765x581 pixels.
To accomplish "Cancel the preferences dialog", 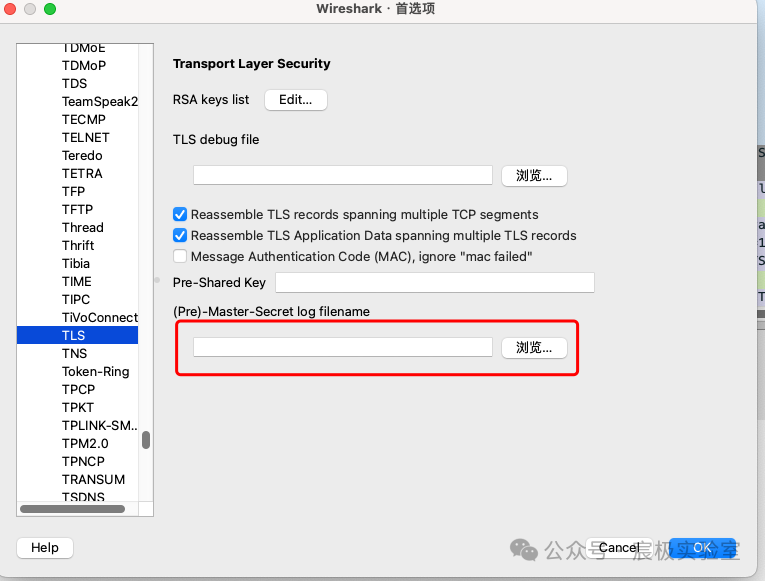I will 619,548.
